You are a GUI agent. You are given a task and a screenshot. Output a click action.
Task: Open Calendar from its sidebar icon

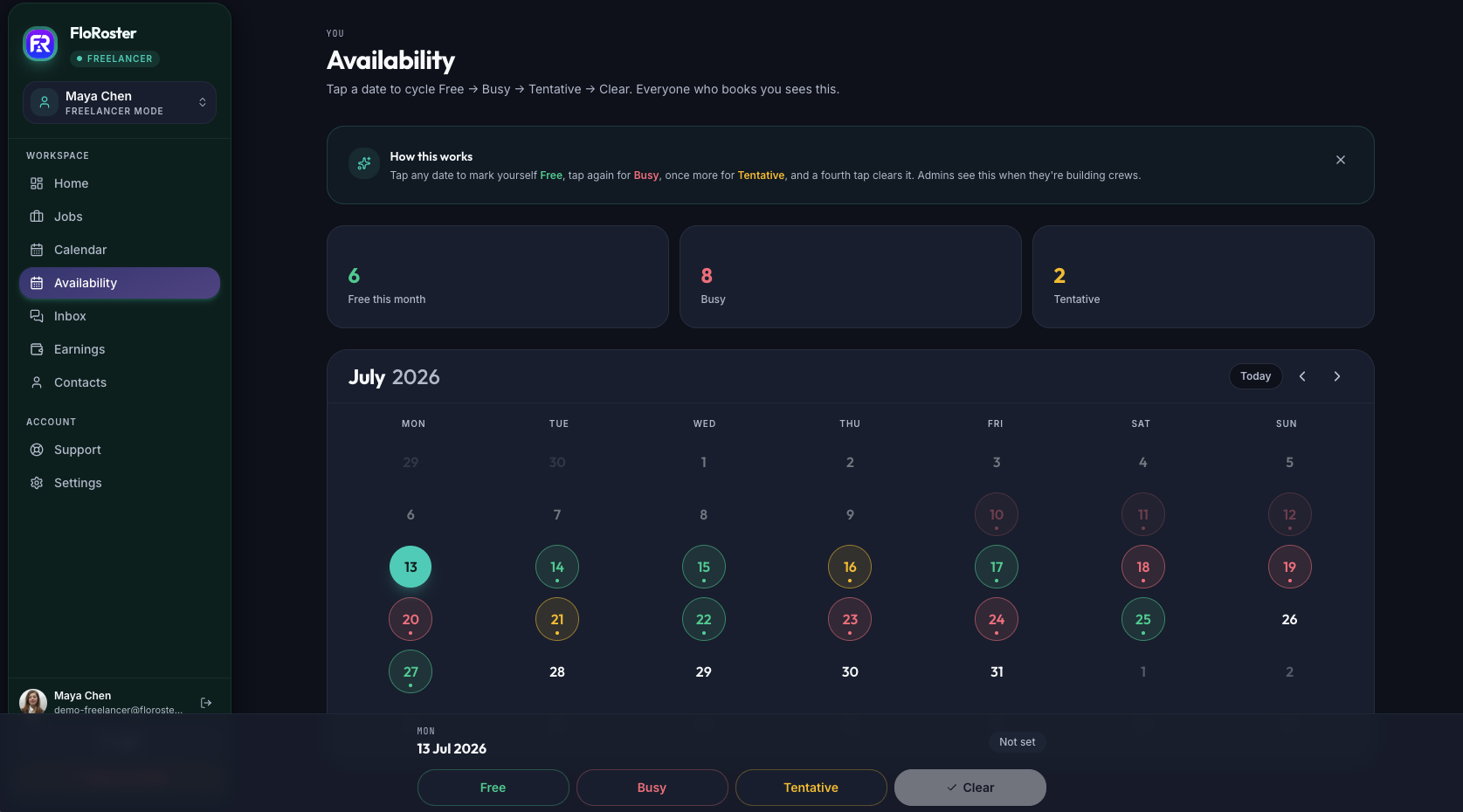[x=37, y=250]
